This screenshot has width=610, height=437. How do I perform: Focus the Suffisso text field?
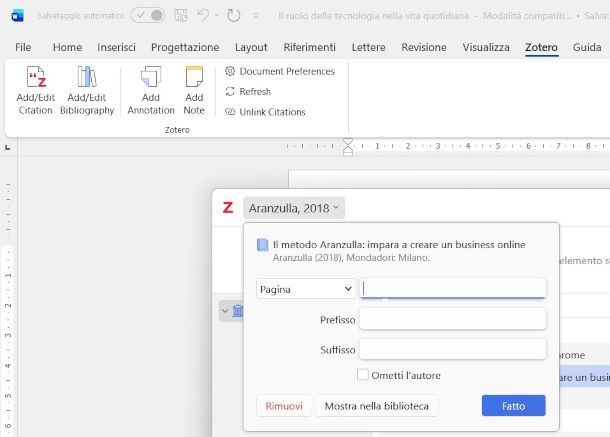(452, 349)
